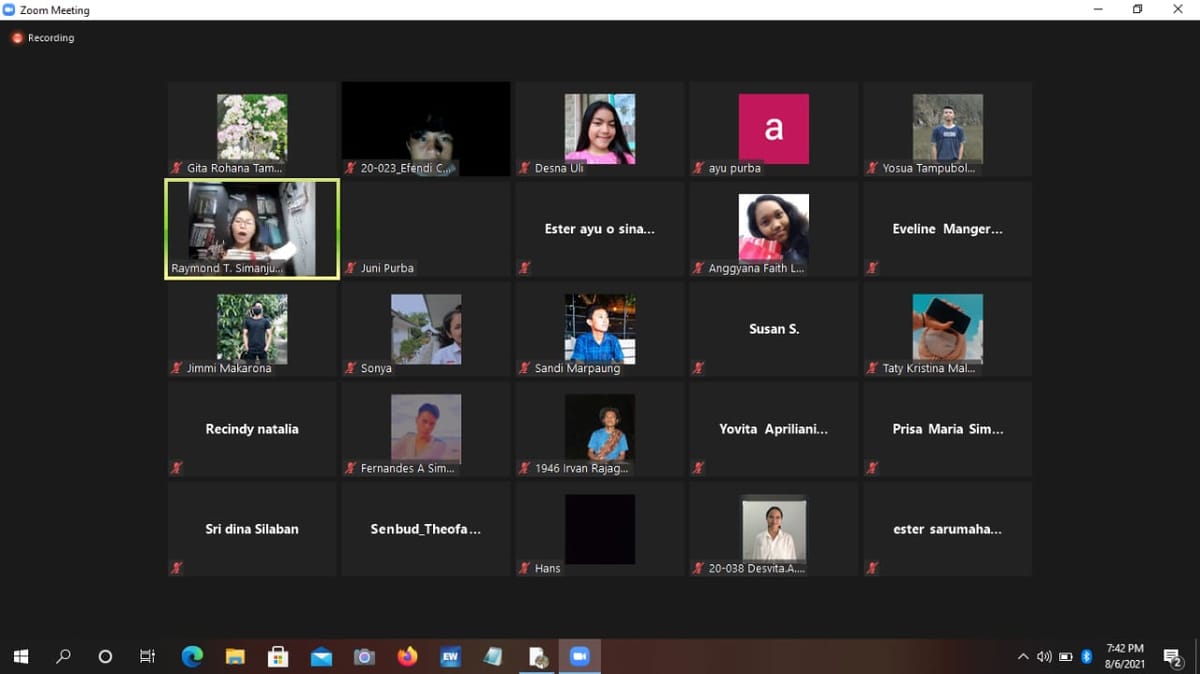Screen dimensions: 1200x674
Task: Open Microsoft Store from the taskbar
Action: (x=278, y=657)
